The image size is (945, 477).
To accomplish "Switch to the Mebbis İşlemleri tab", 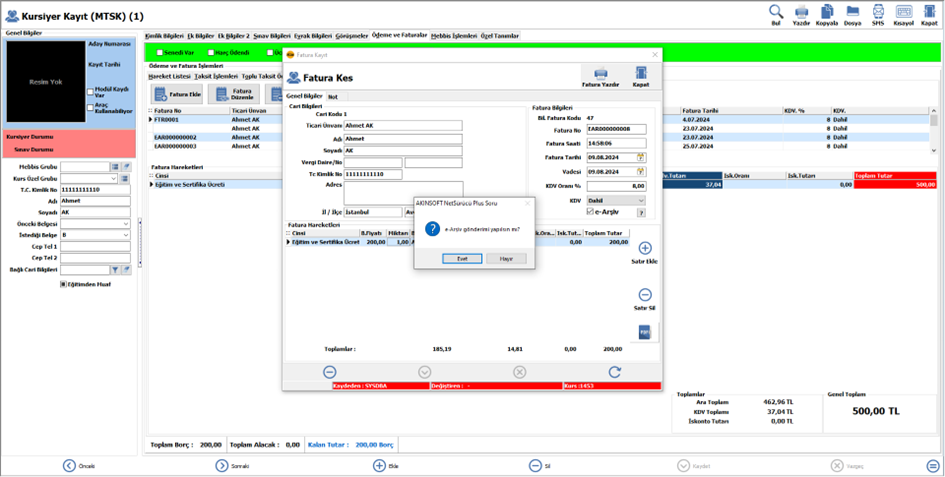I will coord(454,36).
